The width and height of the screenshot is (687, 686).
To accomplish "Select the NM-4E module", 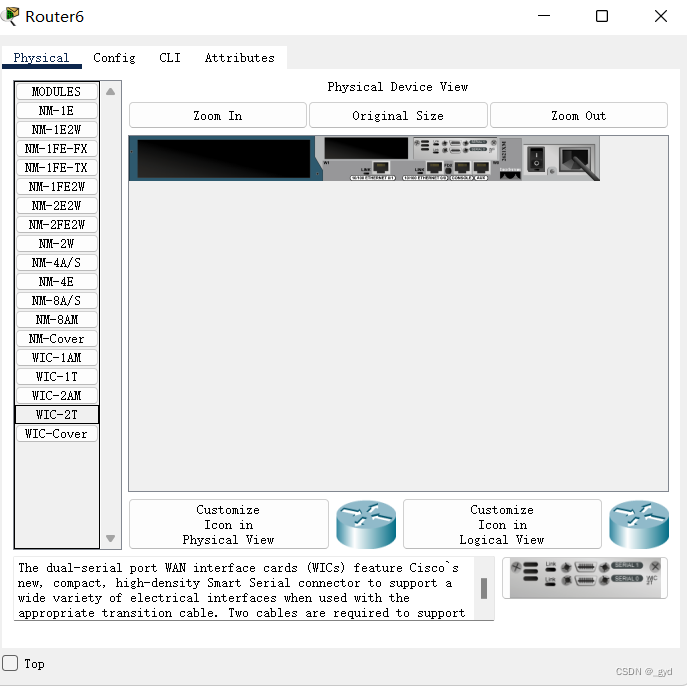I will click(x=57, y=282).
